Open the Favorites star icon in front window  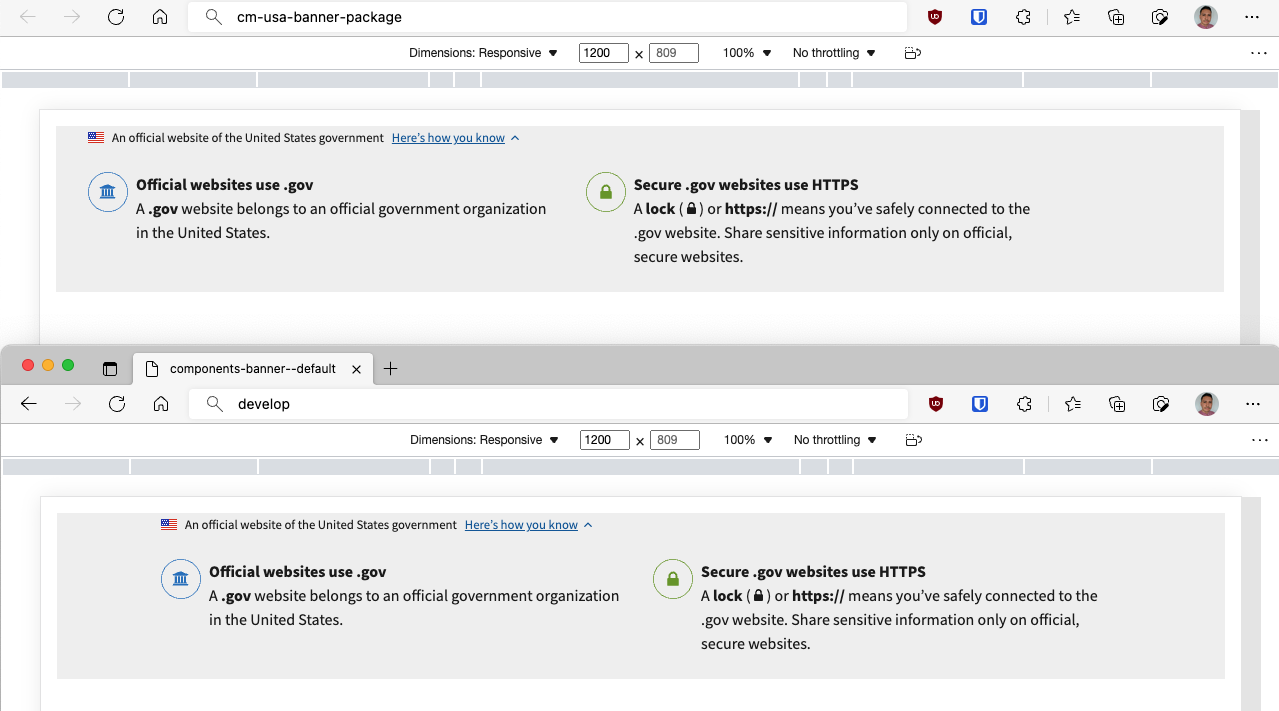click(x=1073, y=404)
